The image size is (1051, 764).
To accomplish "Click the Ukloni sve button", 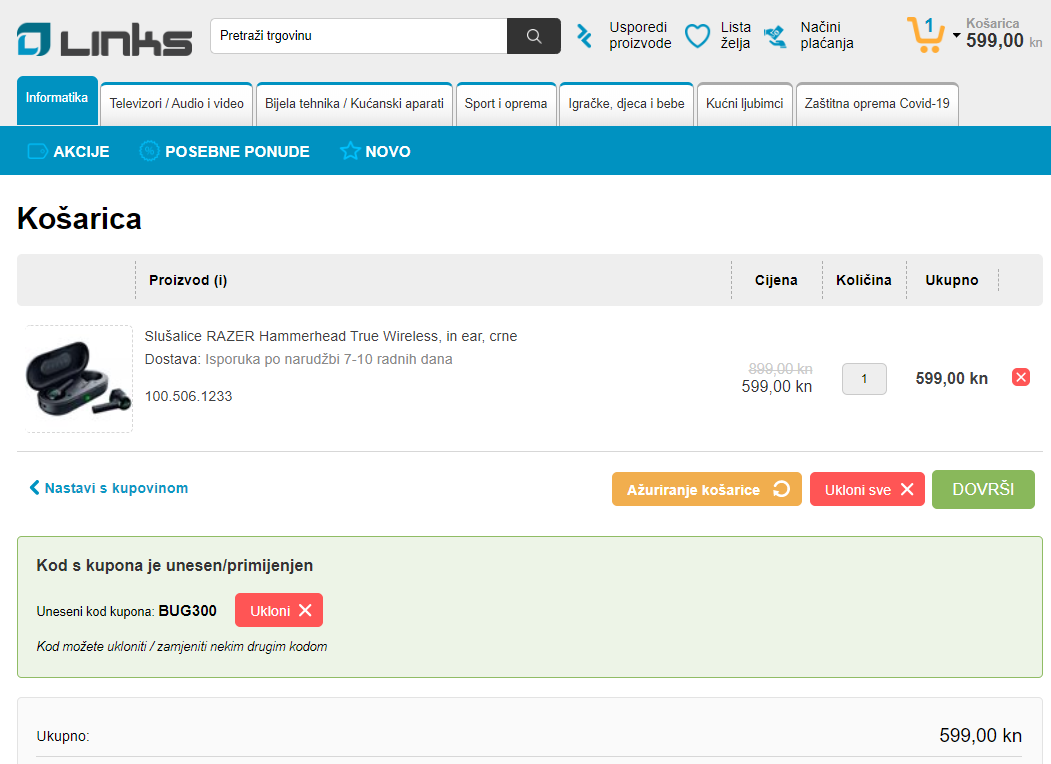I will pos(867,489).
